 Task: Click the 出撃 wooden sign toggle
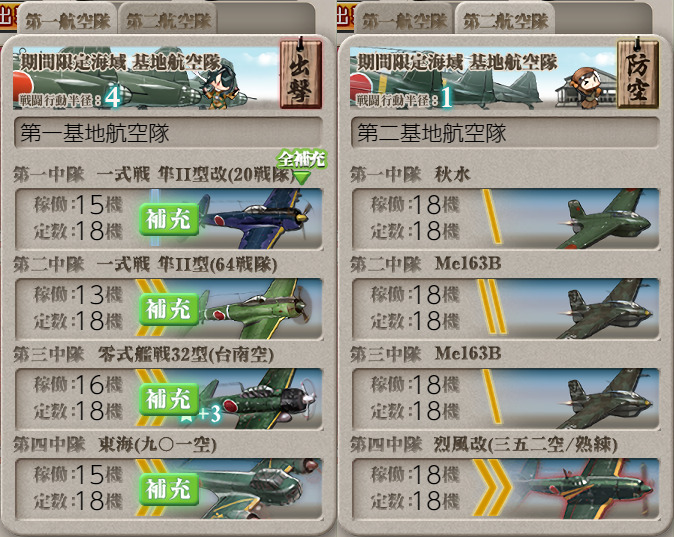(x=300, y=74)
